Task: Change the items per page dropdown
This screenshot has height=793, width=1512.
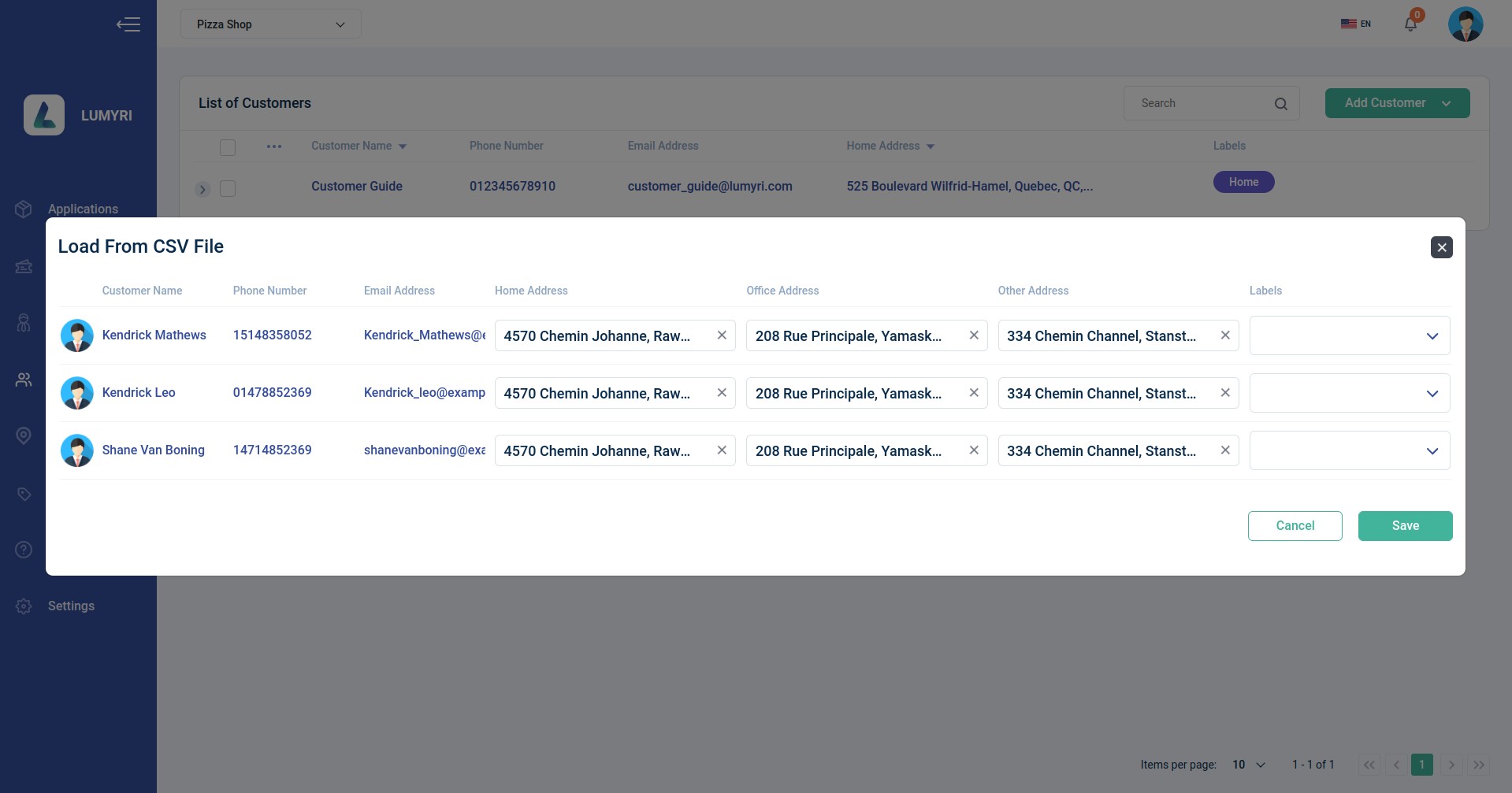Action: [x=1248, y=765]
